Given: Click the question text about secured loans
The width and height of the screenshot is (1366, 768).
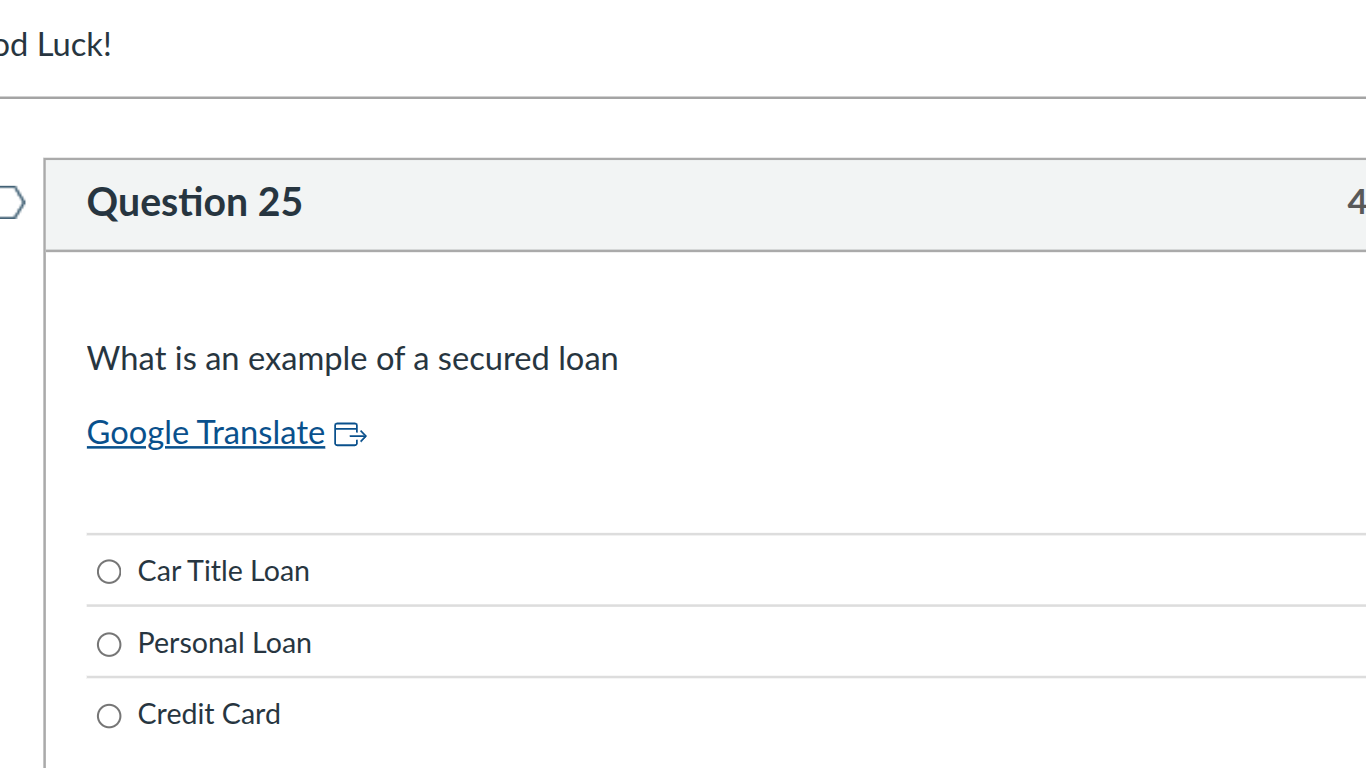Looking at the screenshot, I should click(352, 358).
